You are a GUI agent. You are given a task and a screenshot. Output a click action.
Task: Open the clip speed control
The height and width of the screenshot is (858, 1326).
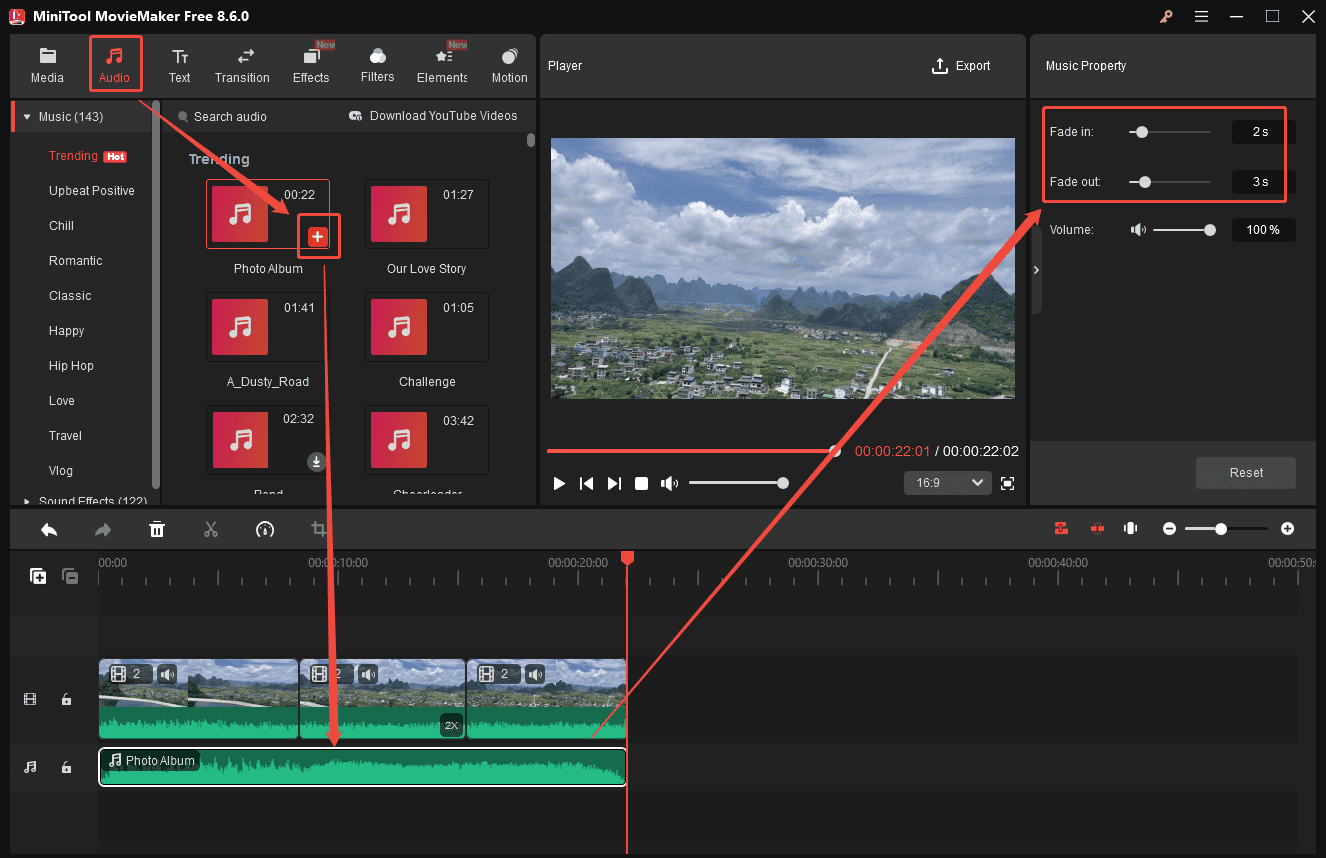[265, 528]
